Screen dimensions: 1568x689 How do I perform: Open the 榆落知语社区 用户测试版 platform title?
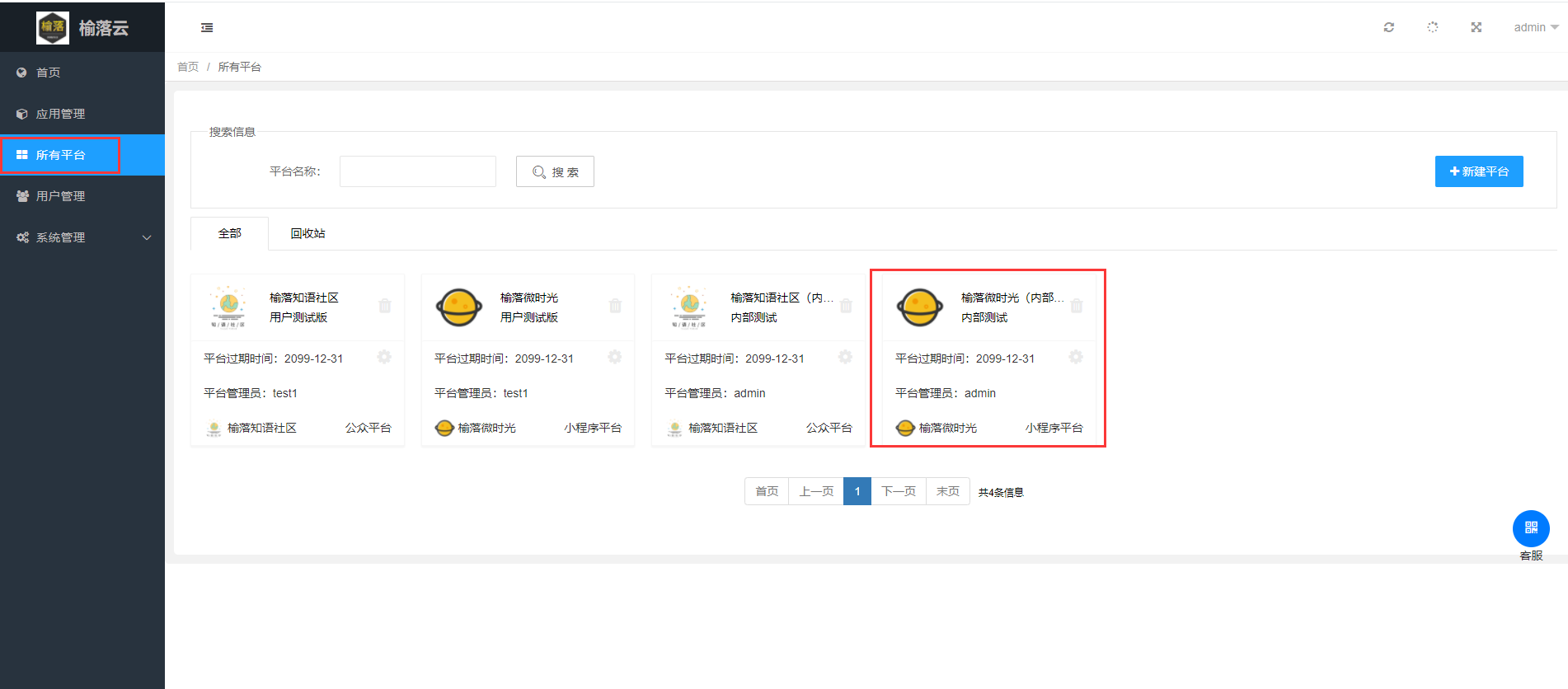click(304, 298)
